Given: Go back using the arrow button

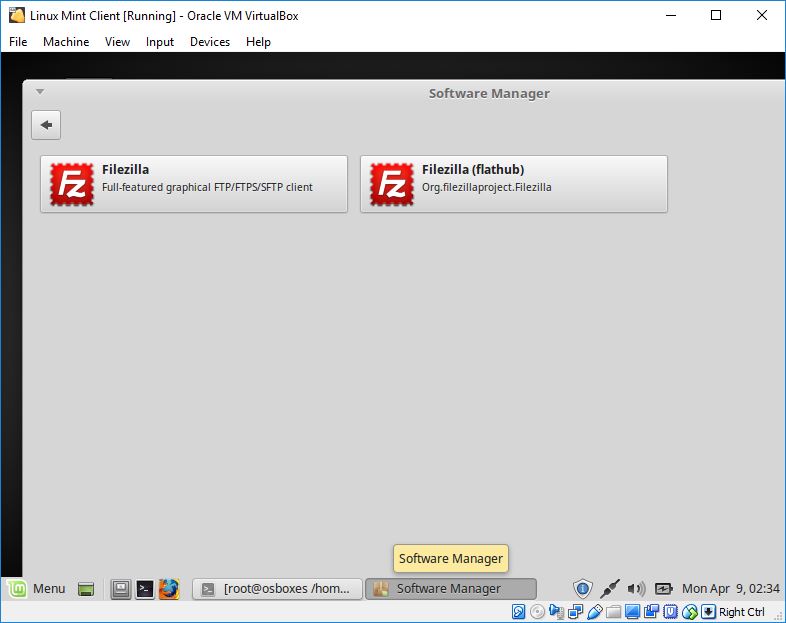Looking at the screenshot, I should (x=46, y=125).
